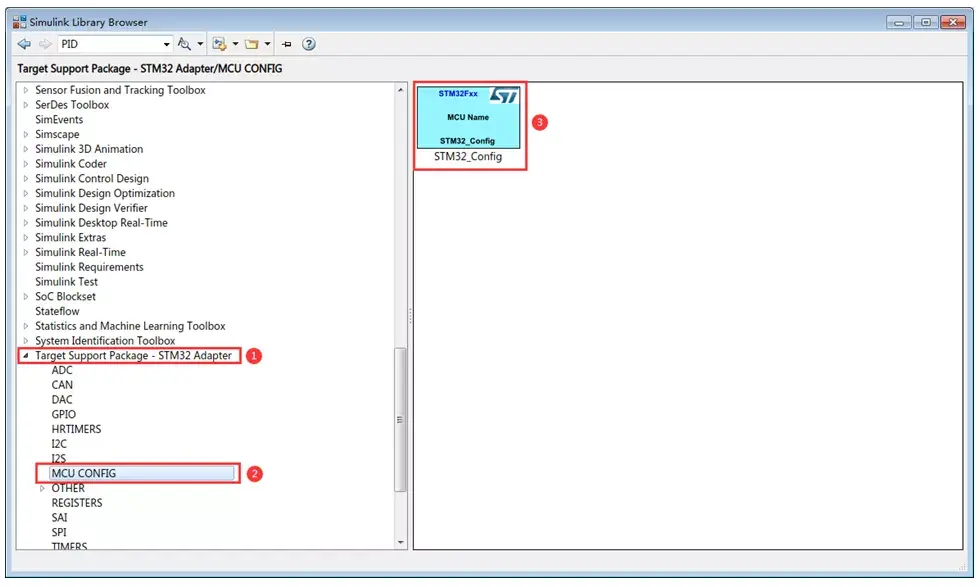Open the SAI sublibrary

(59, 518)
